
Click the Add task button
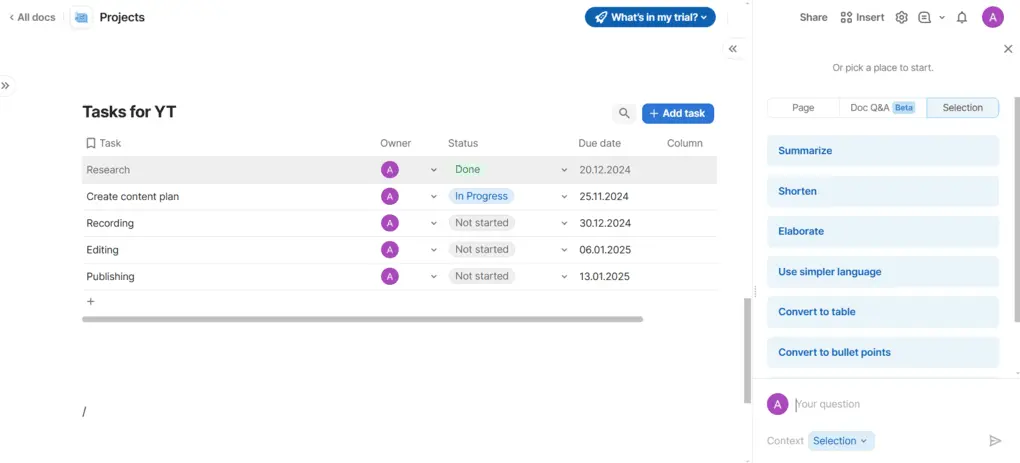pos(678,113)
